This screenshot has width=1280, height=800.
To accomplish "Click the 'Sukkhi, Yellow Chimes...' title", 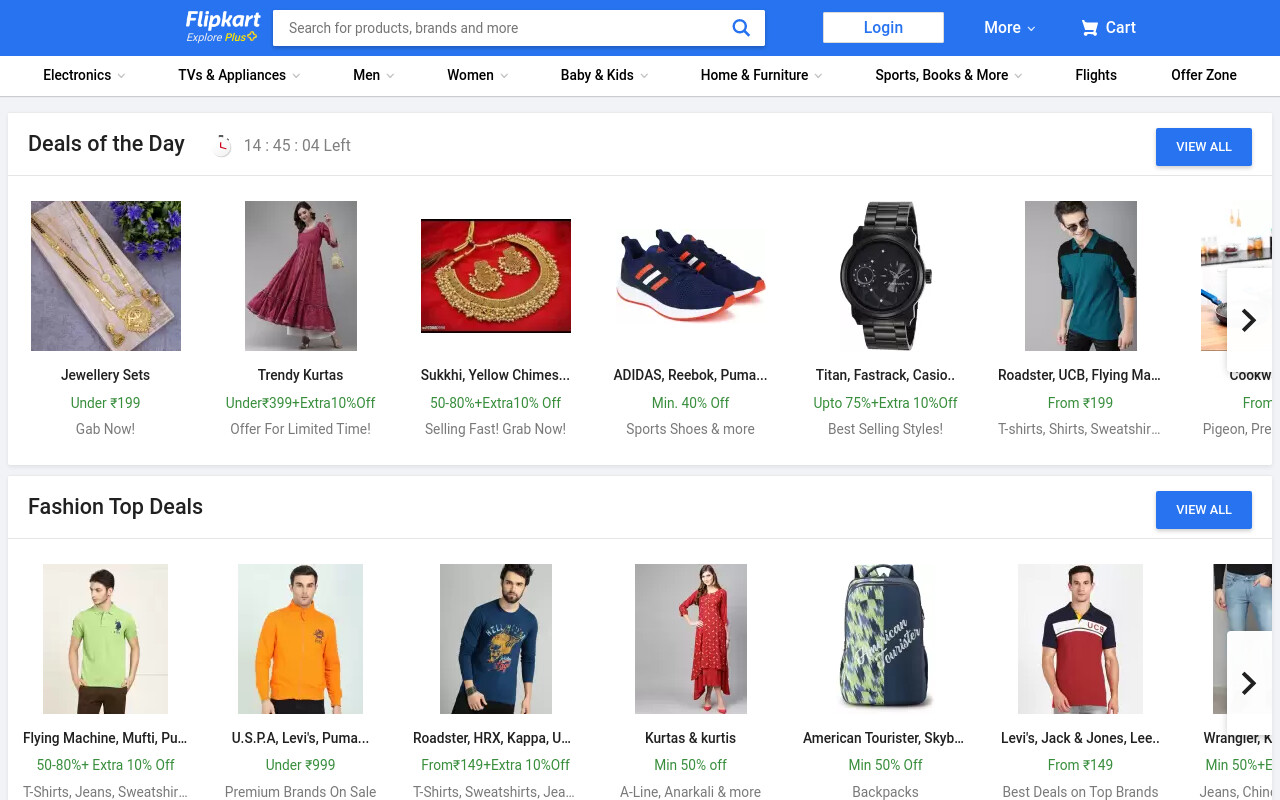I will [x=496, y=375].
